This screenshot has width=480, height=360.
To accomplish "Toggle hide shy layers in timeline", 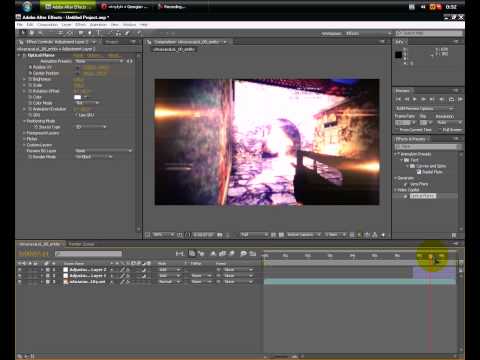I will pos(213,254).
